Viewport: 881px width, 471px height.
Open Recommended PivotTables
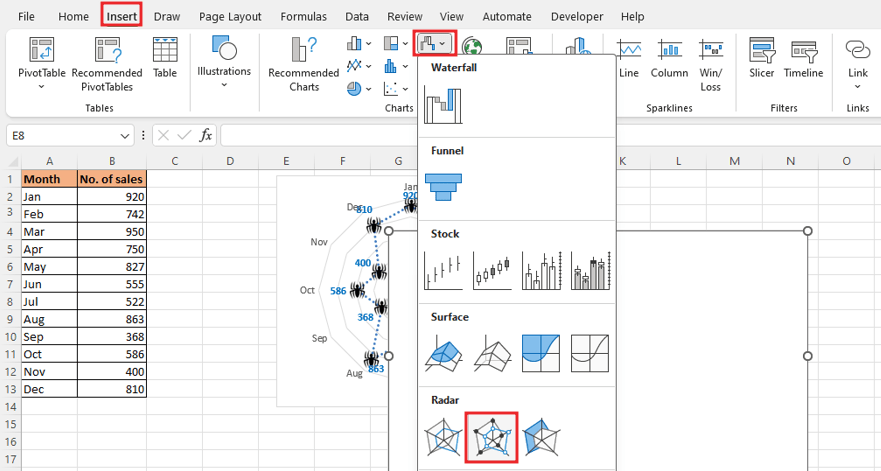(107, 64)
